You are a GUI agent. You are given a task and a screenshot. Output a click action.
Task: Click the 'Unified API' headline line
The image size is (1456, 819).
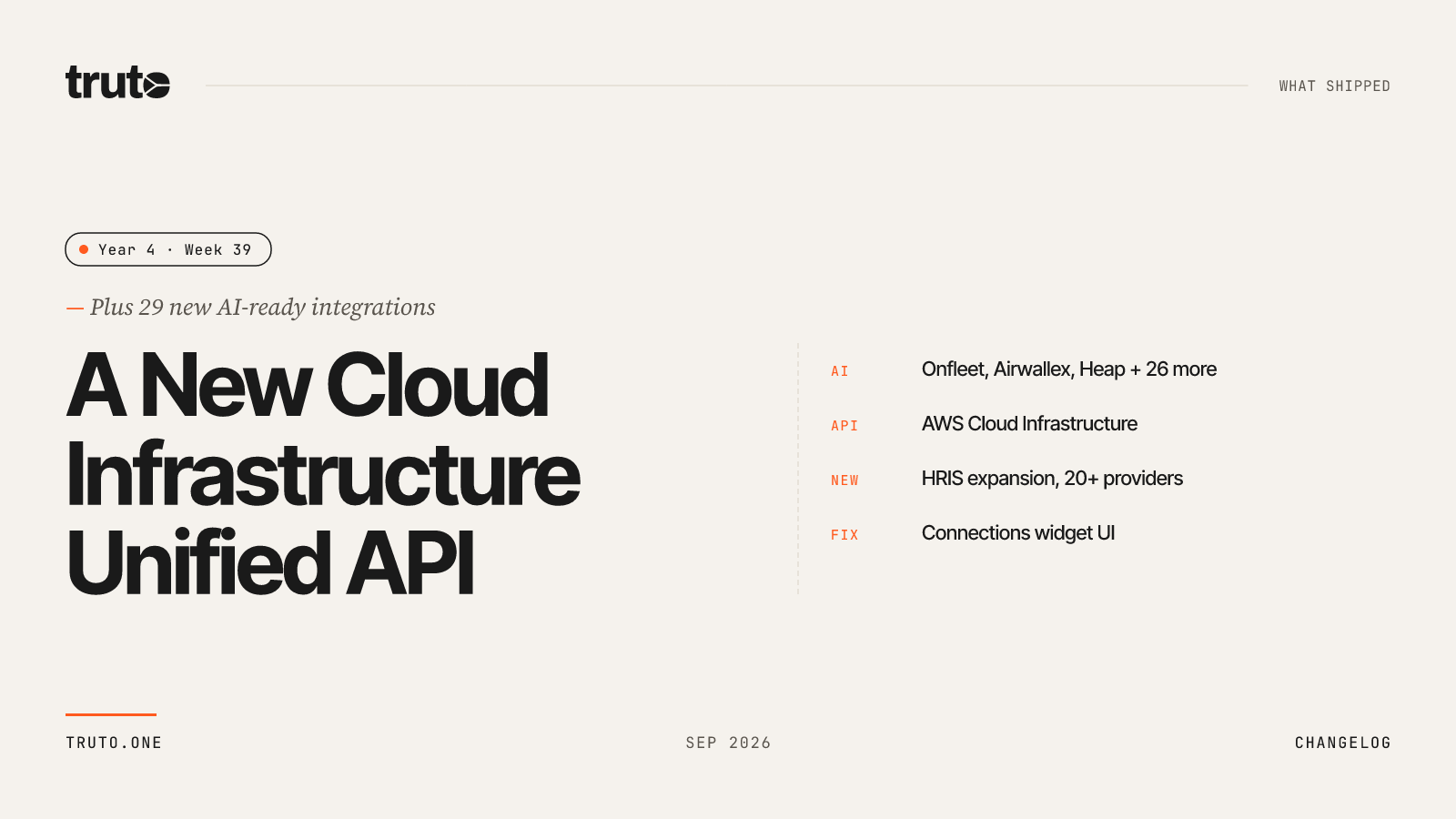click(x=270, y=561)
